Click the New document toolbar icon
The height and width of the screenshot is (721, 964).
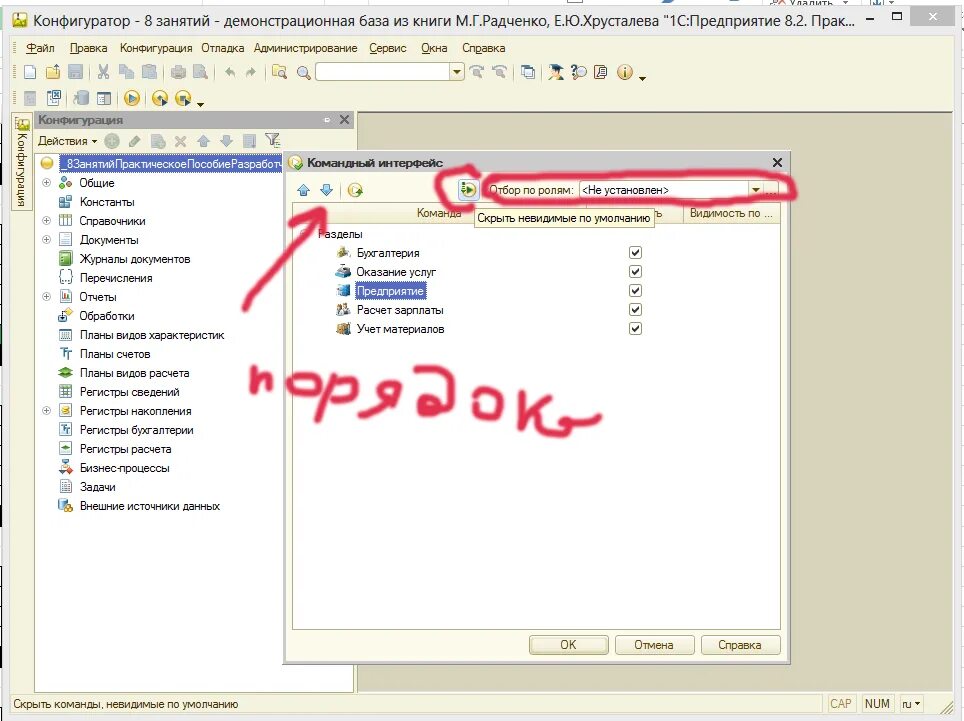click(30, 73)
